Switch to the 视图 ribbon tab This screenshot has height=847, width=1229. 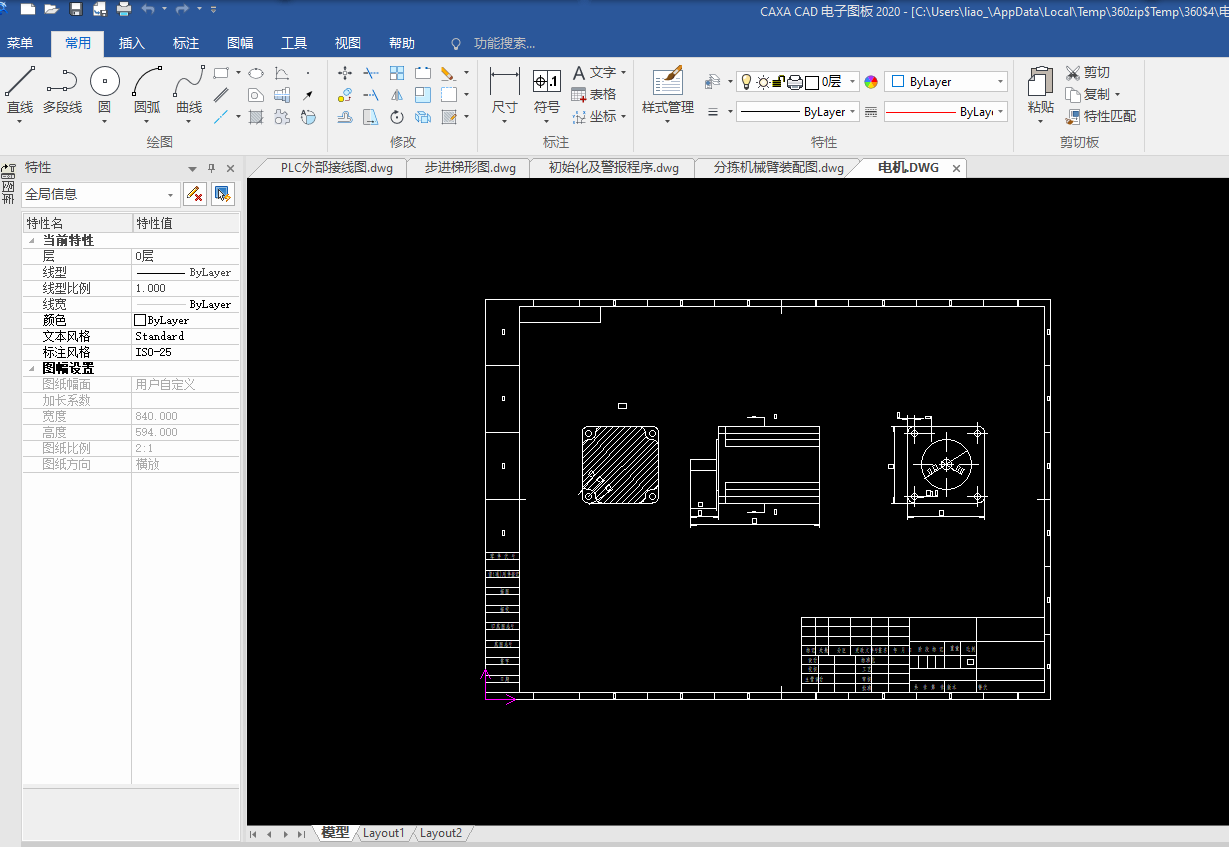click(x=348, y=43)
